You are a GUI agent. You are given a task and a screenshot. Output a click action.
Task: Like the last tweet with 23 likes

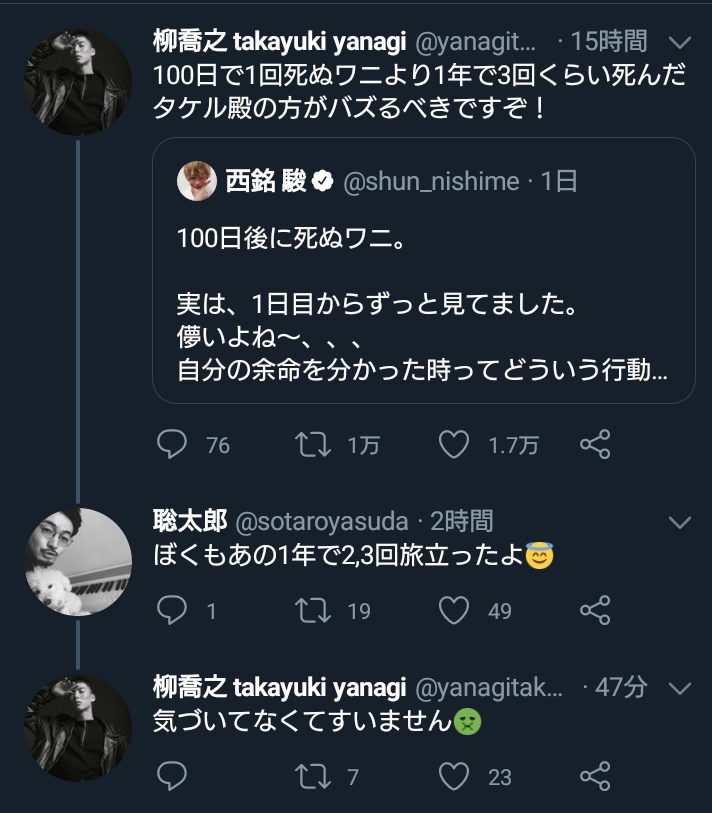[x=455, y=776]
